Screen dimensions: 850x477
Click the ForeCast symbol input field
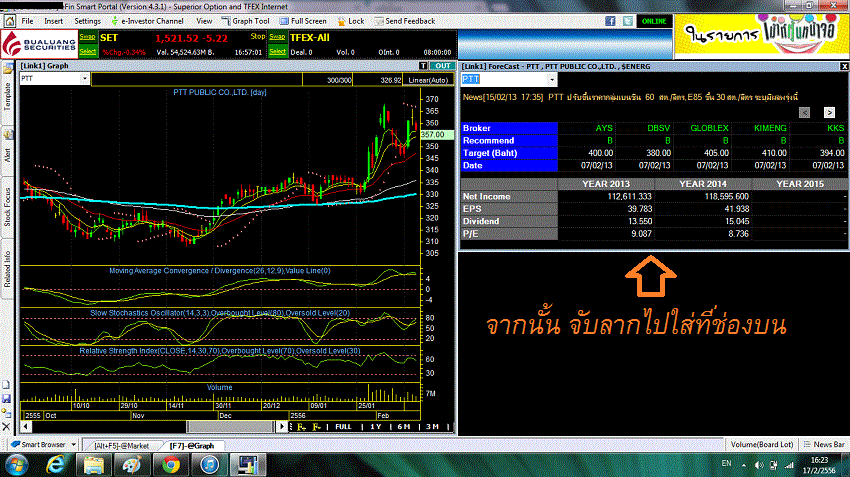pos(504,80)
